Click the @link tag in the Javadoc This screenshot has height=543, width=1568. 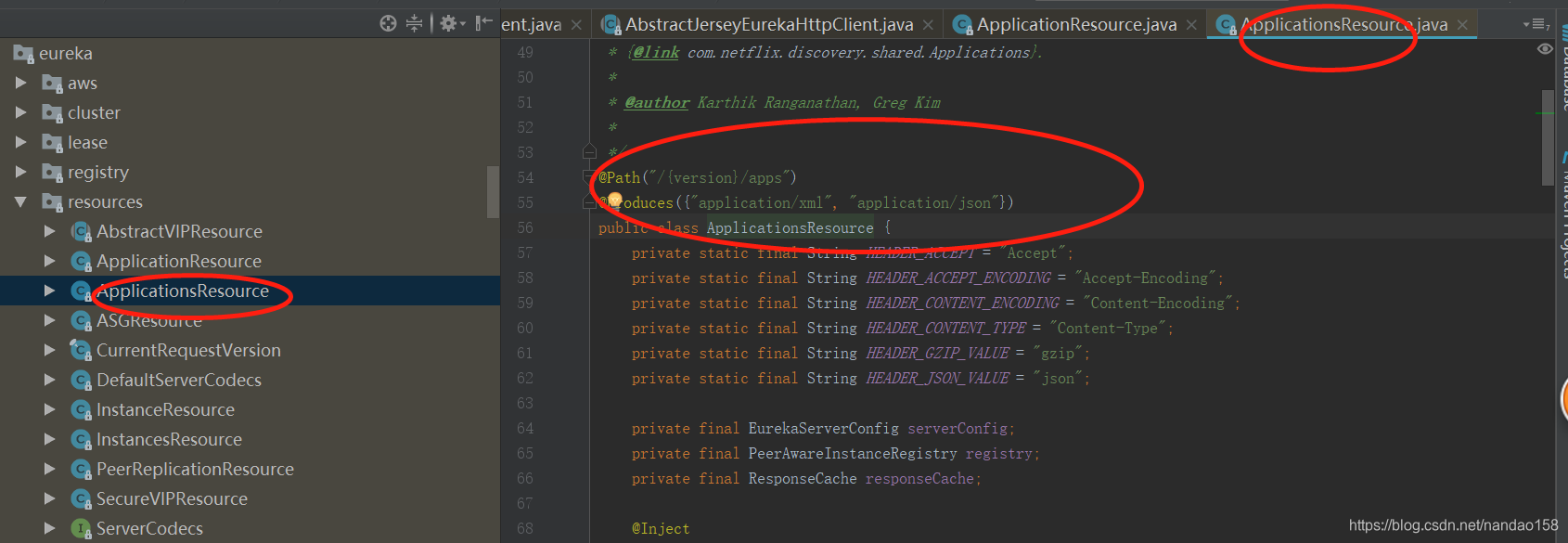pyautogui.click(x=656, y=53)
